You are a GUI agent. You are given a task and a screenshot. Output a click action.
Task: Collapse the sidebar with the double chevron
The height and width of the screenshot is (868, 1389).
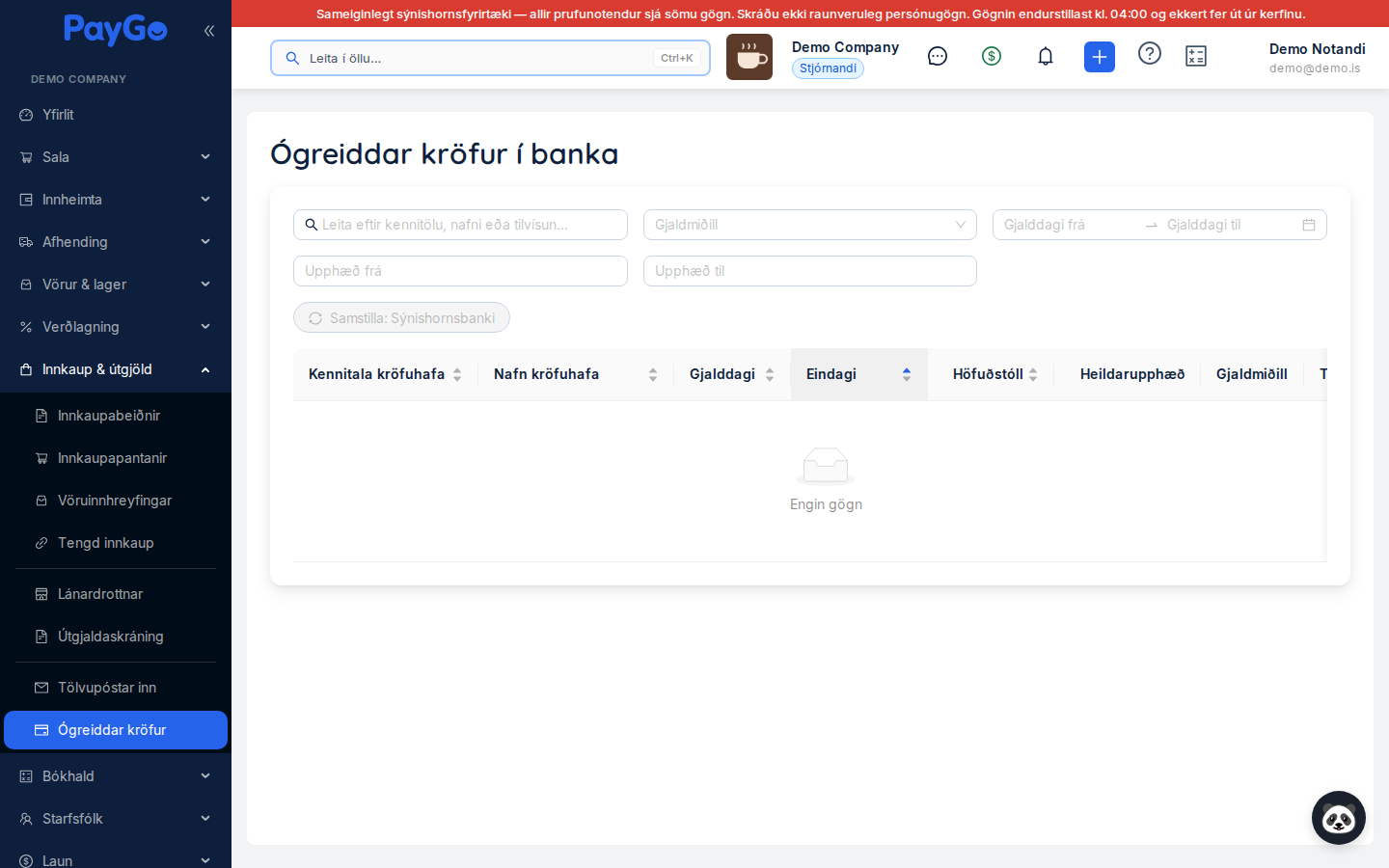[209, 31]
